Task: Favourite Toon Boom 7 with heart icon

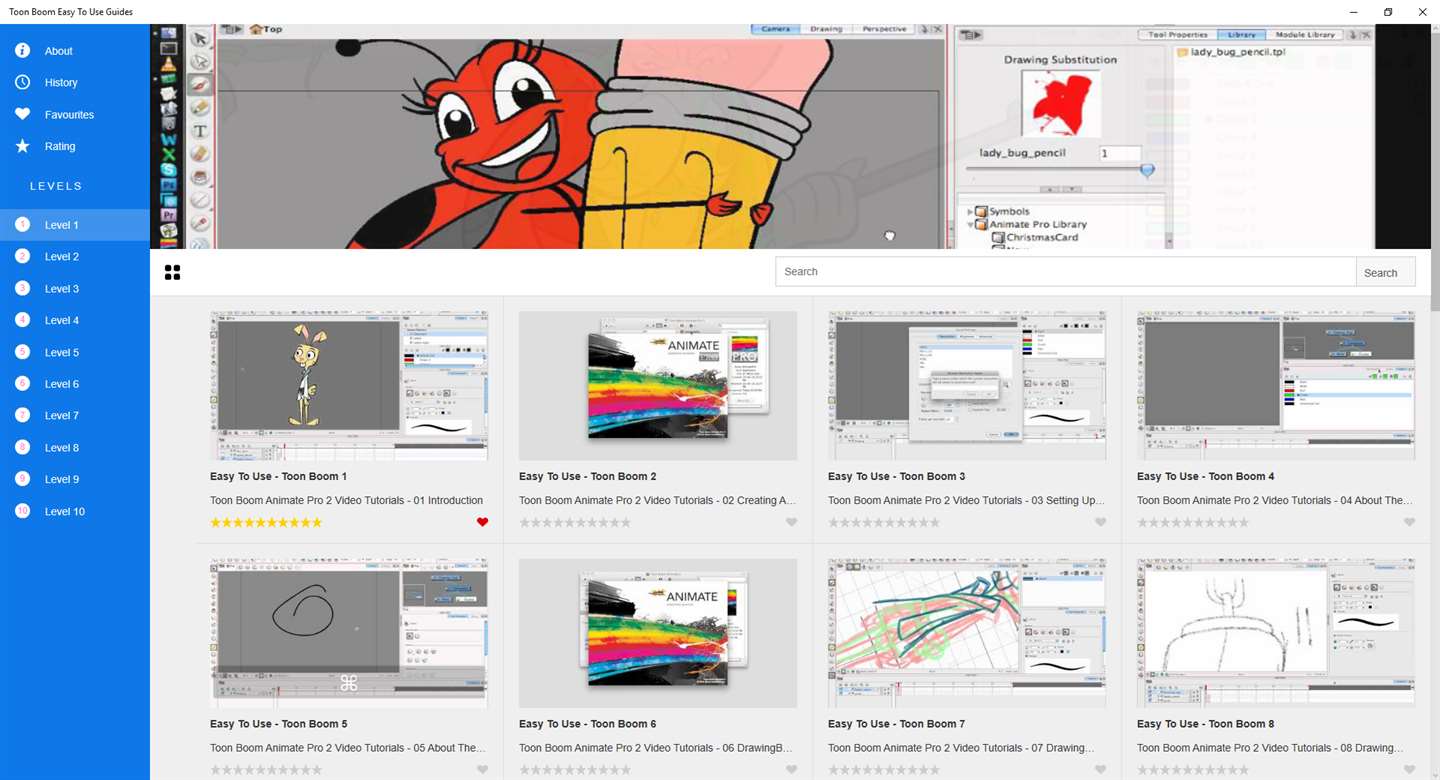Action: tap(1100, 770)
